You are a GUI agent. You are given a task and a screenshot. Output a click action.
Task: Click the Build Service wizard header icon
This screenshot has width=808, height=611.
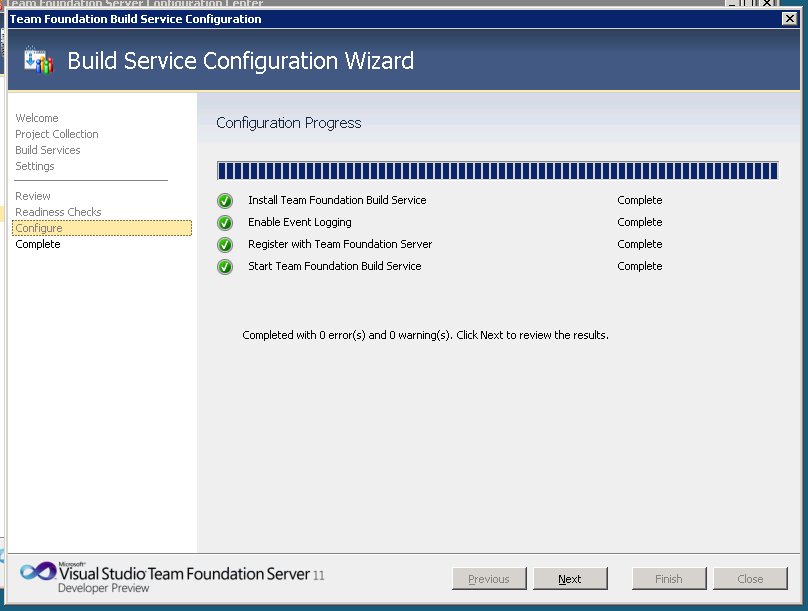tap(38, 60)
